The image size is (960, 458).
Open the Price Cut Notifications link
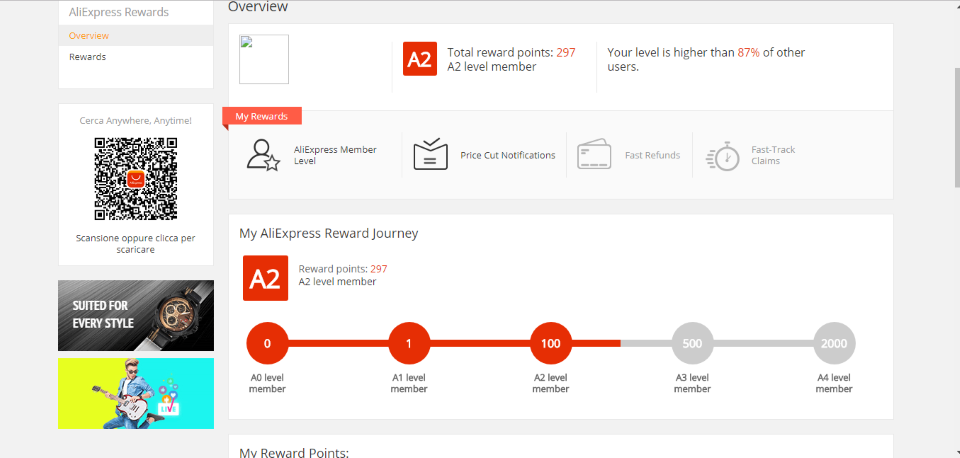(507, 155)
